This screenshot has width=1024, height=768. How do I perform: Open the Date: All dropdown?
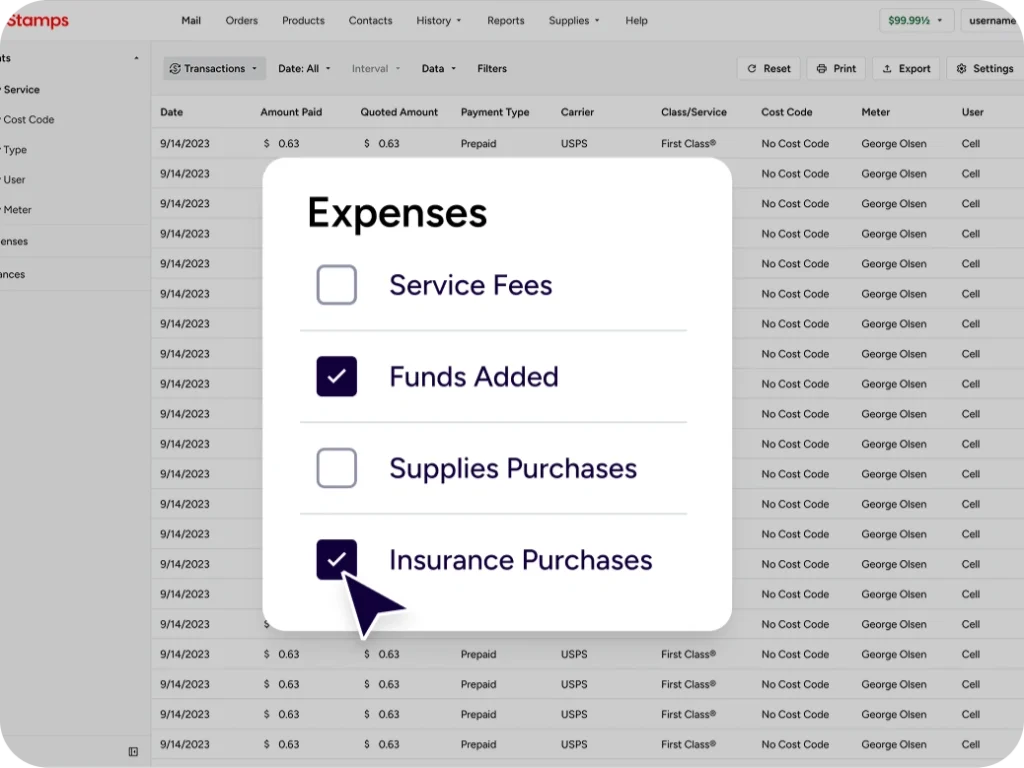pyautogui.click(x=304, y=69)
